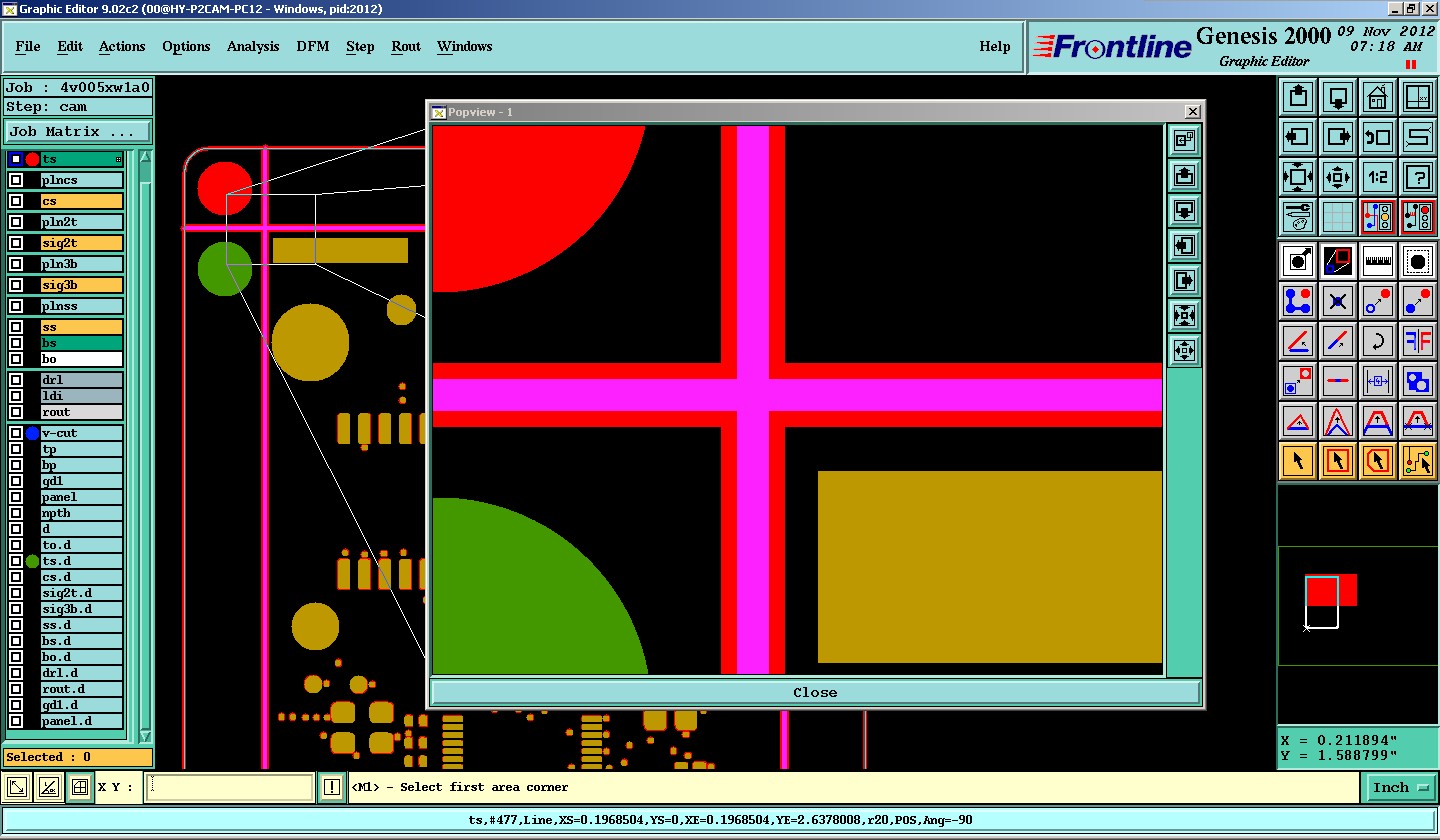Click the pan right arrow icon
Viewport: 1440px width, 840px height.
pos(1338,136)
